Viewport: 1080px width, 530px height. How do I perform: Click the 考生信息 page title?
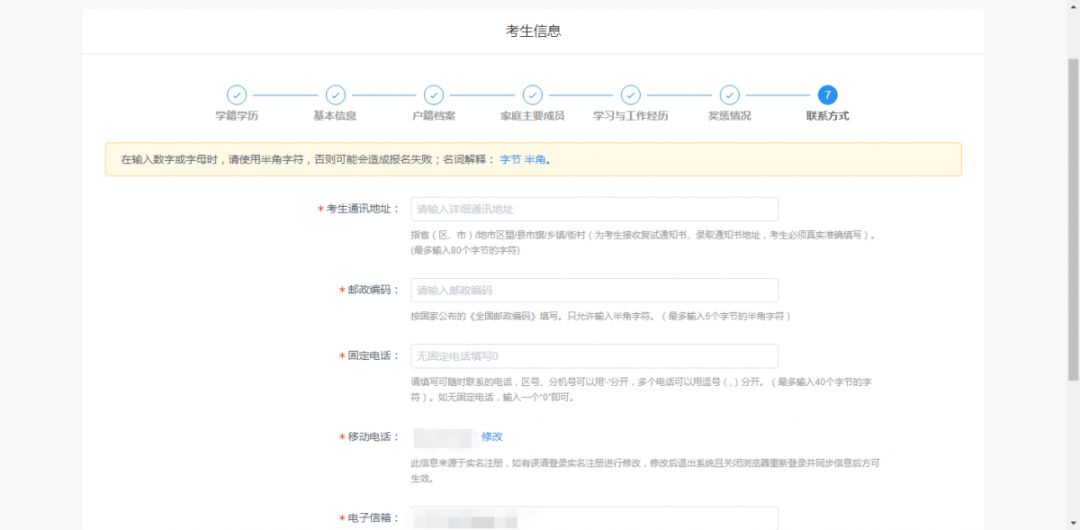coord(533,31)
